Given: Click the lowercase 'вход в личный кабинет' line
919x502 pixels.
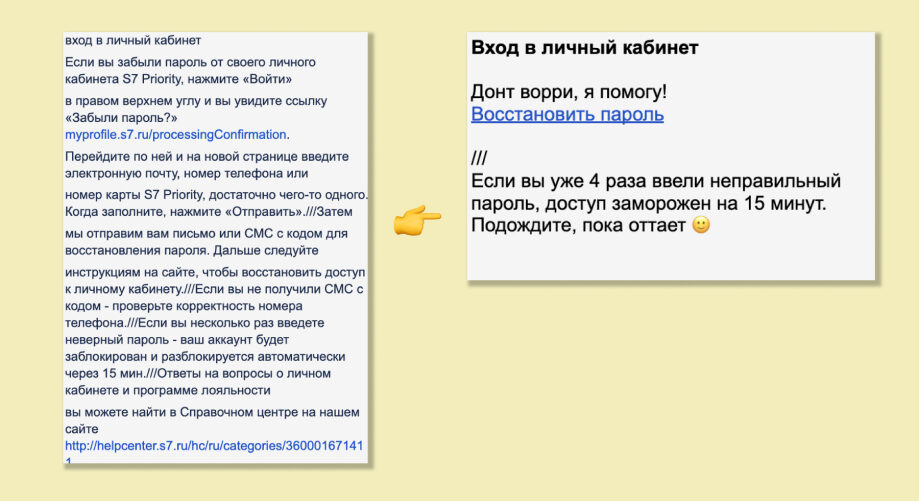Looking at the screenshot, I should pos(133,40).
